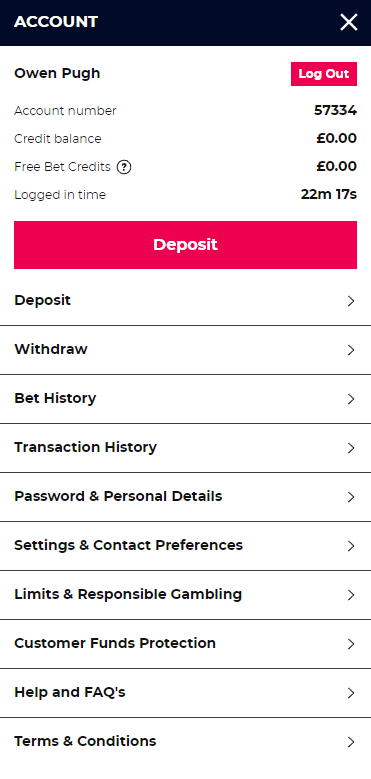View the Terms & Conditions page
The height and width of the screenshot is (779, 371).
[185, 742]
